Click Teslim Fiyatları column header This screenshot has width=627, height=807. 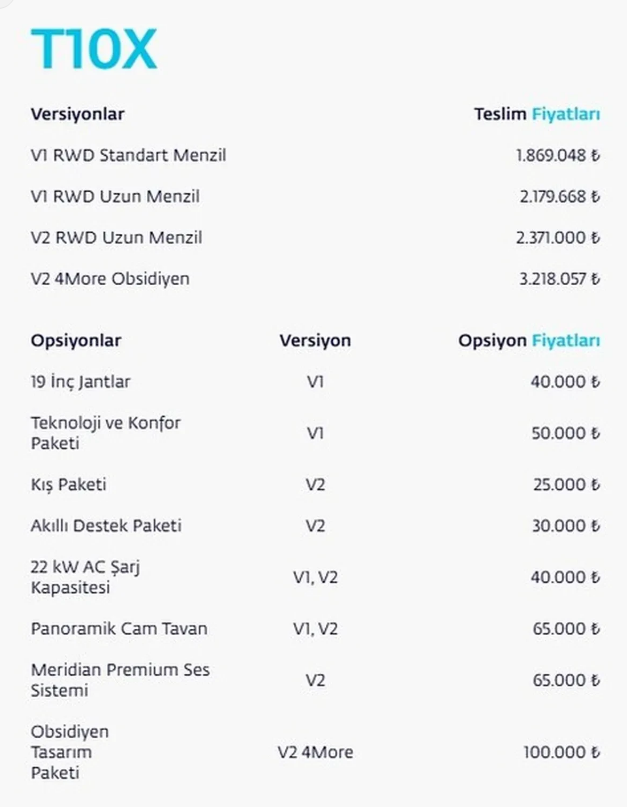537,114
